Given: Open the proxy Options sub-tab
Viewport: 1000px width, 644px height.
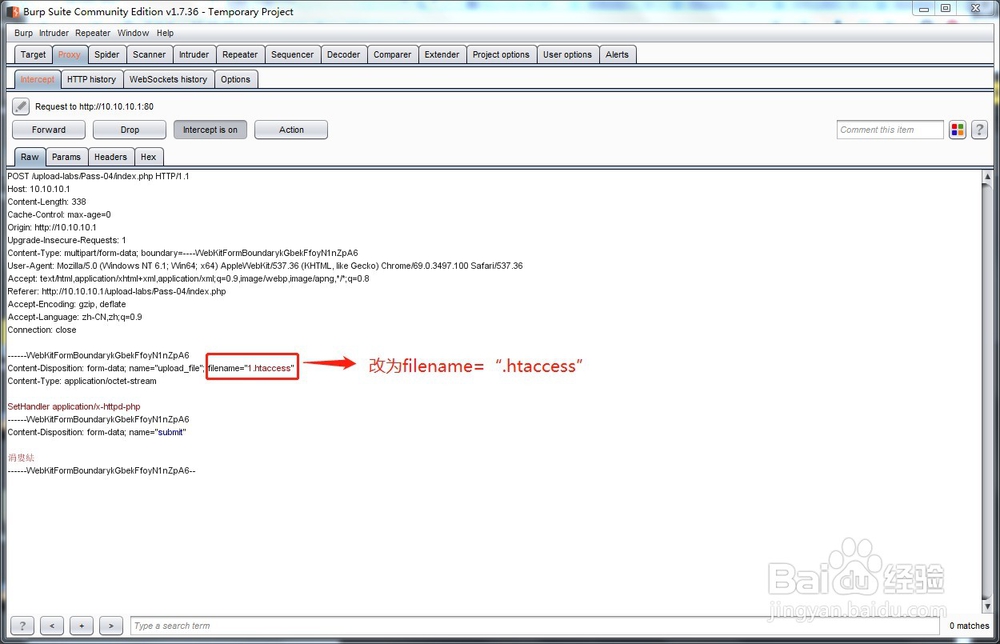Looking at the screenshot, I should 235,80.
